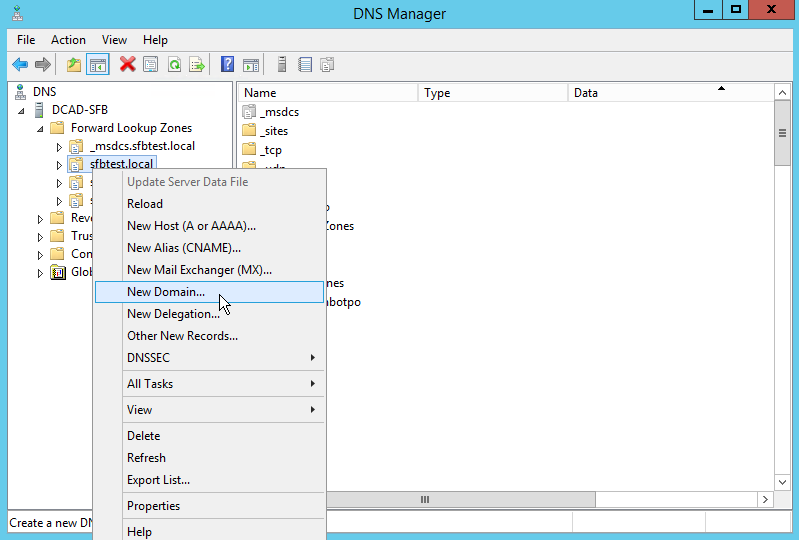Expand the Global Logs node

[x=40, y=274]
